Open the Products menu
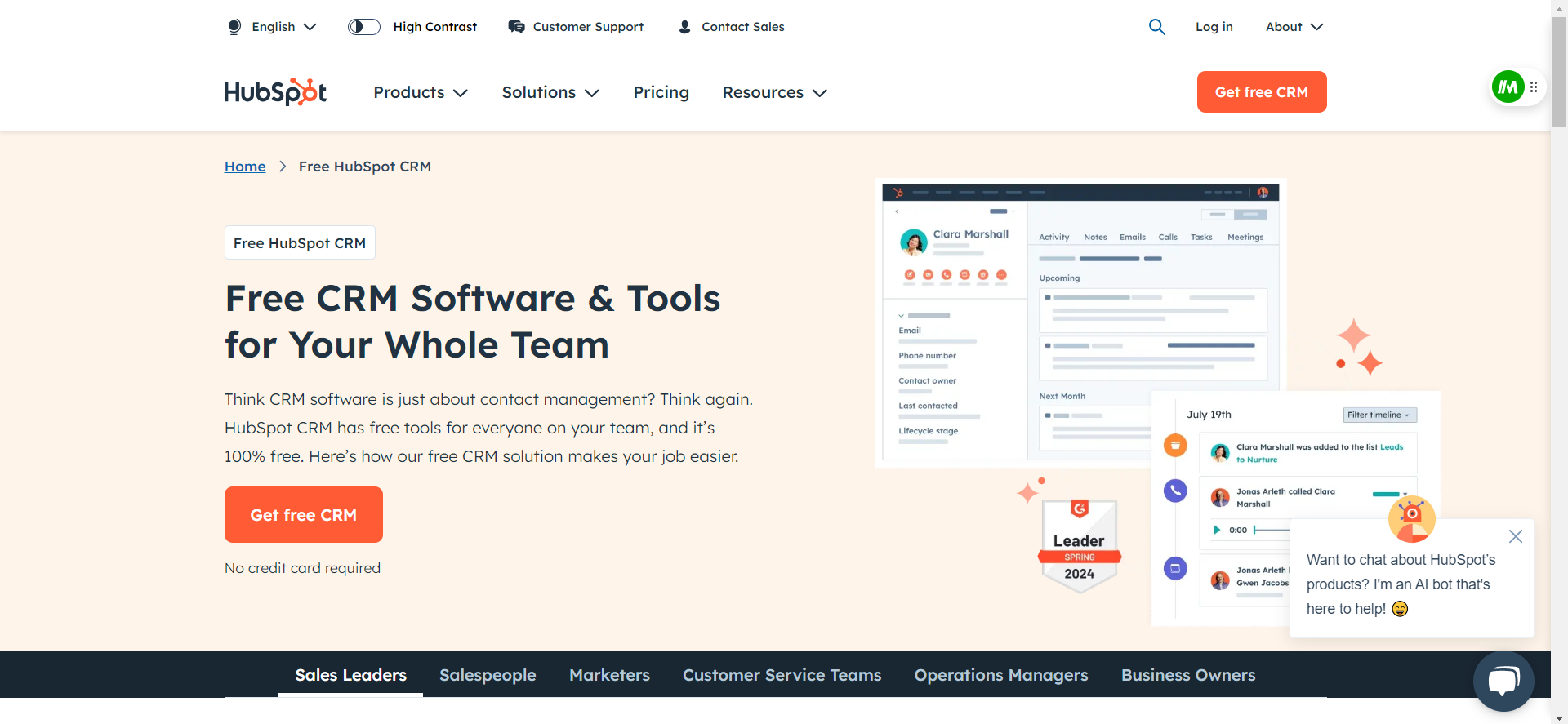Image resolution: width=1568 pixels, height=724 pixels. tap(421, 92)
